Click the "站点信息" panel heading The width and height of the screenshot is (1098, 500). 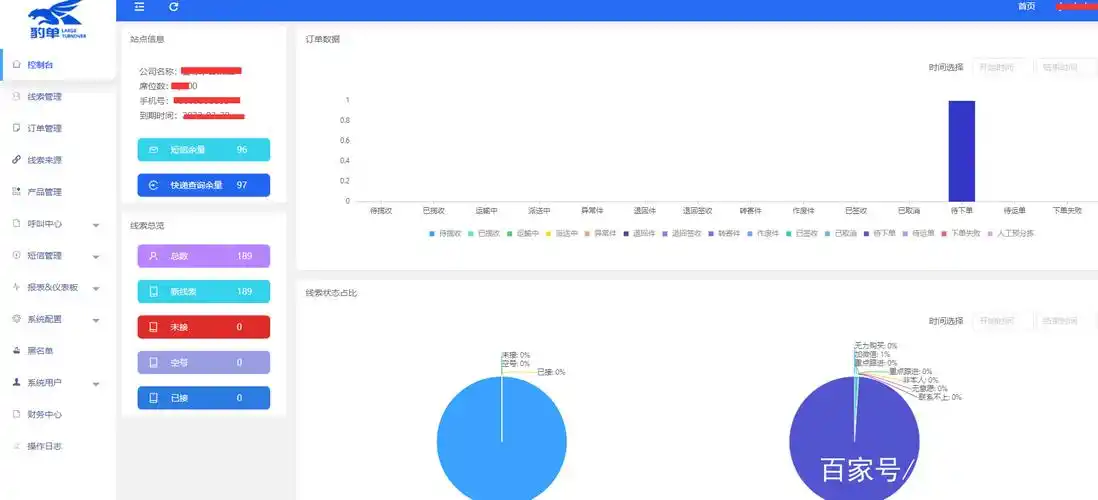click(x=147, y=39)
